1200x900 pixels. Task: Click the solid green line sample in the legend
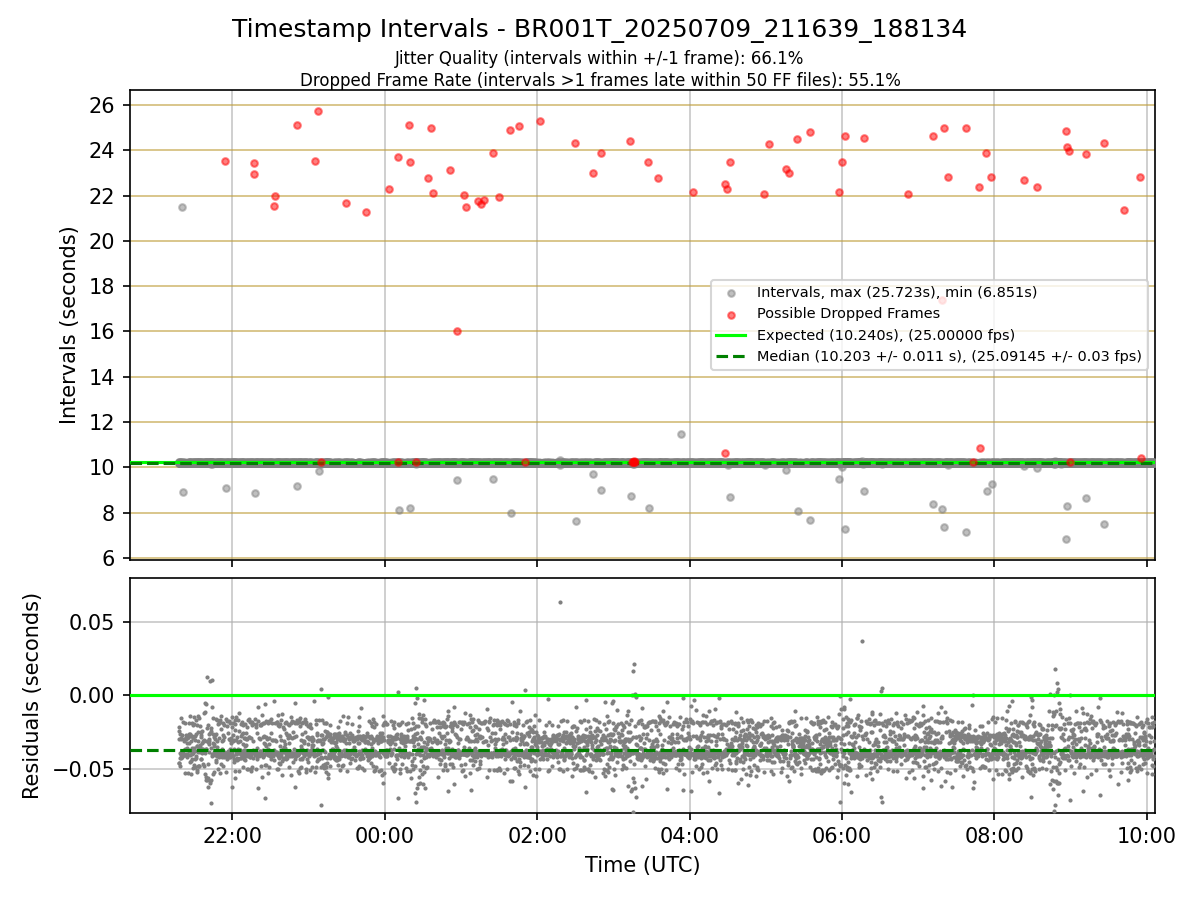731,335
